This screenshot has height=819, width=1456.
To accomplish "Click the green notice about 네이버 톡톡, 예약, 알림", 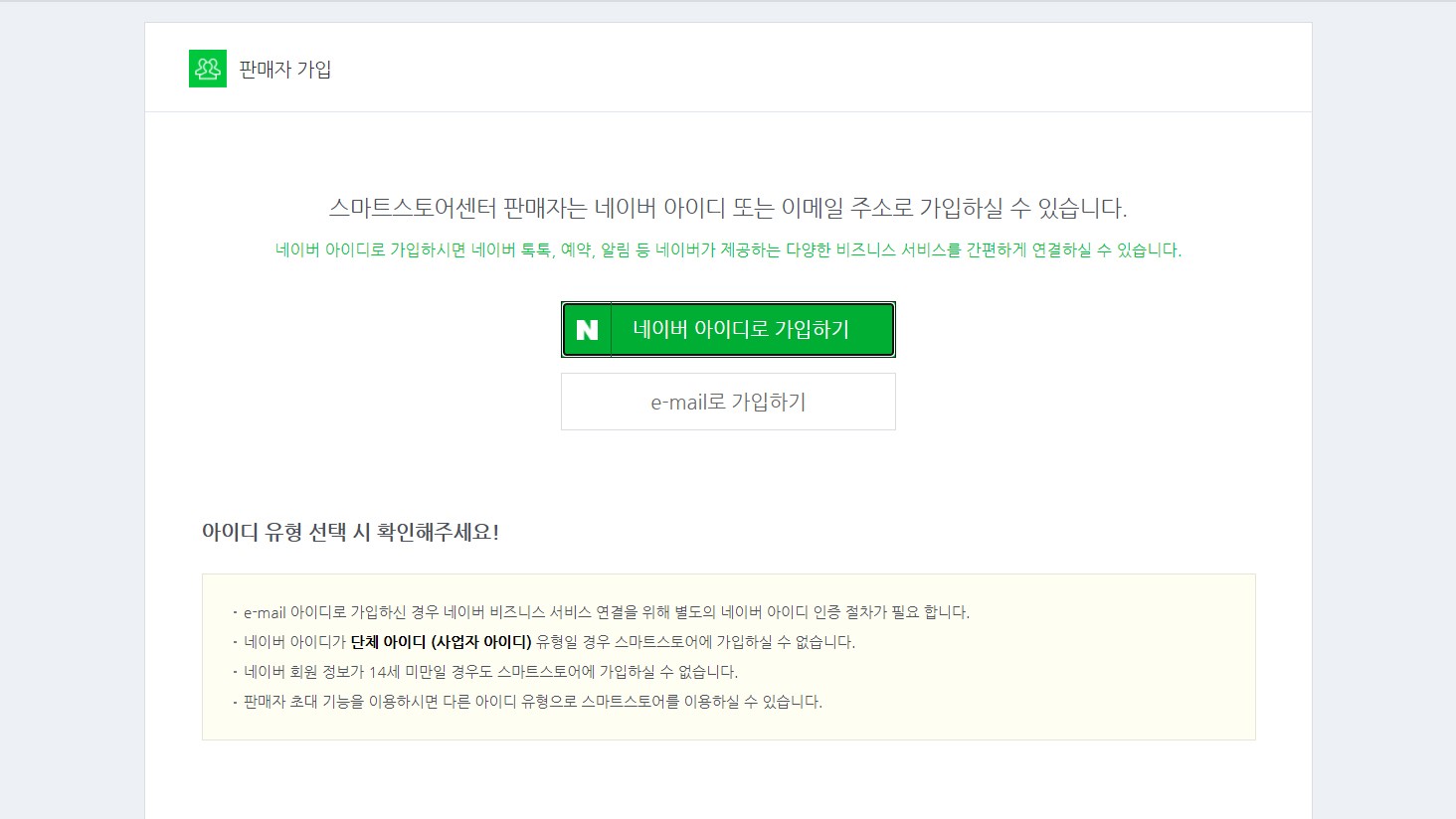I will (x=728, y=249).
